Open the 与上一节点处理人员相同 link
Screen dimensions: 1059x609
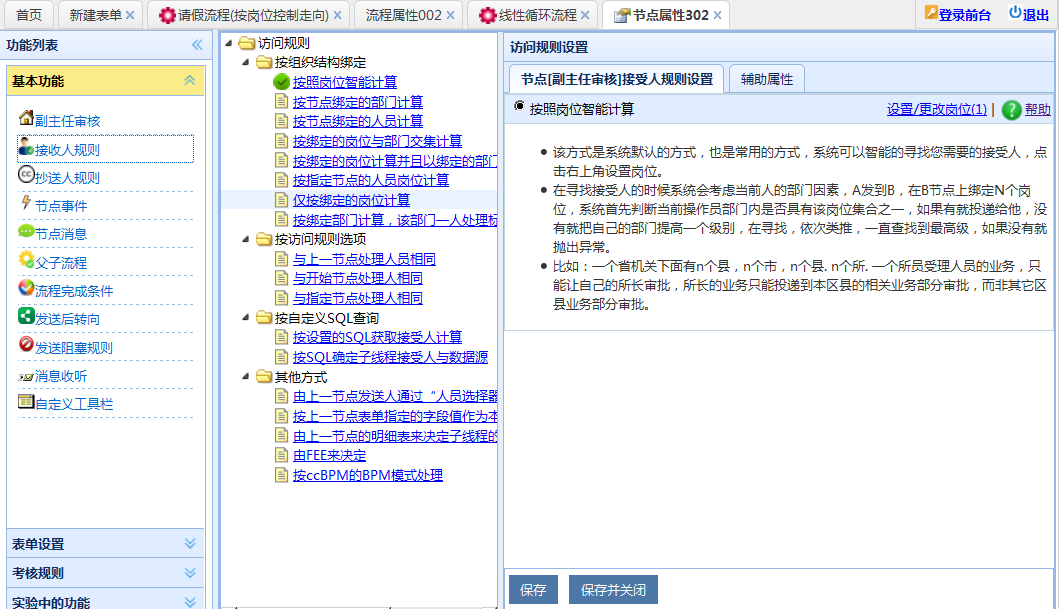[x=364, y=259]
